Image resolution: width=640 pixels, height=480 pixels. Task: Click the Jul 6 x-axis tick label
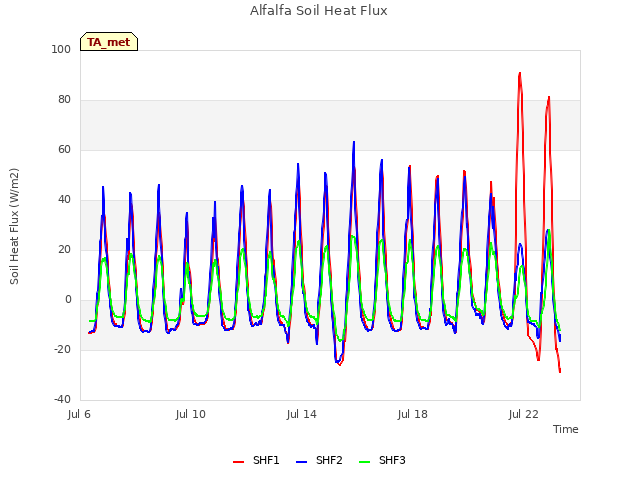[79, 414]
